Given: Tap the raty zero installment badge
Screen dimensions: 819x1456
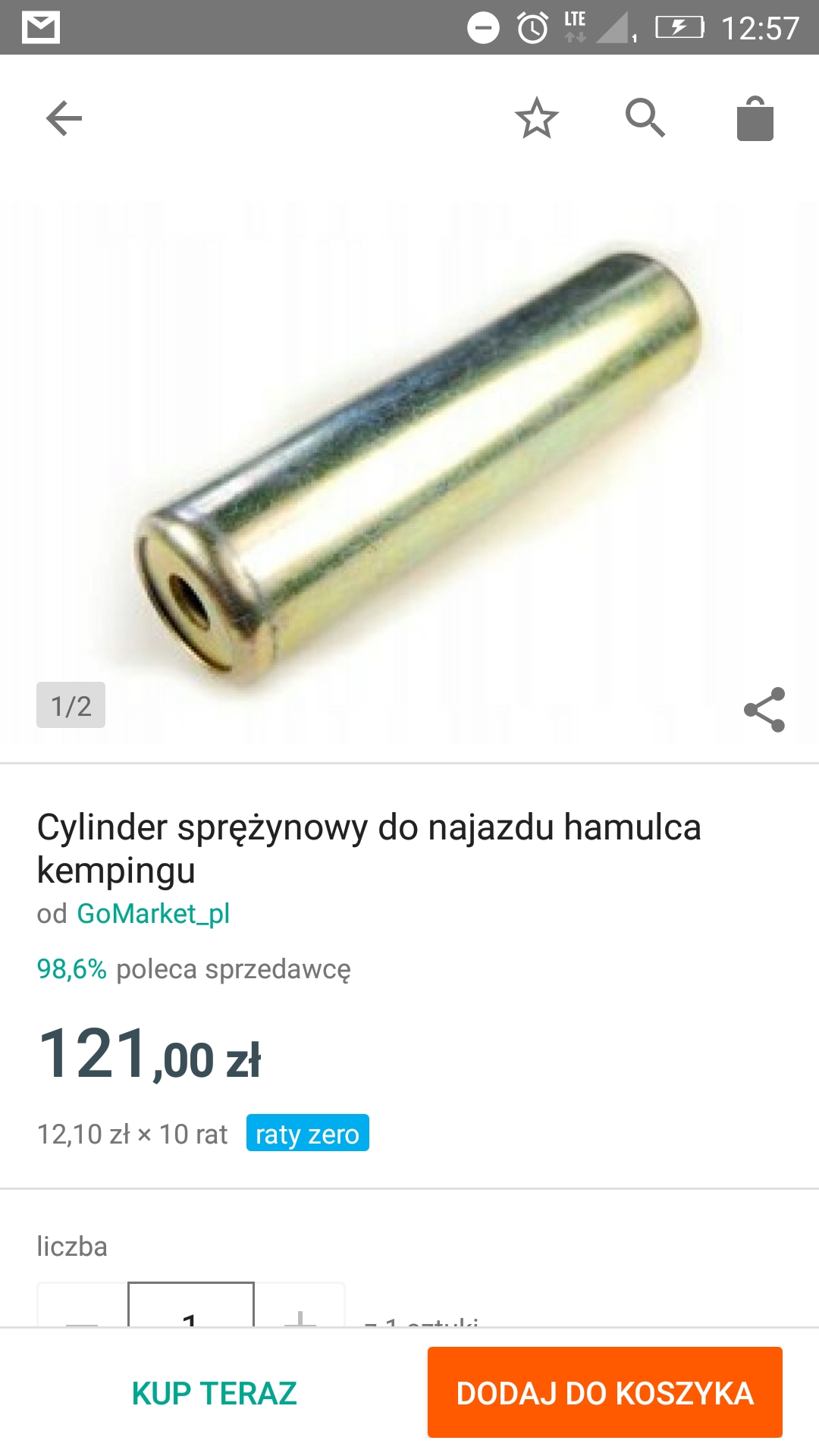Looking at the screenshot, I should tap(308, 1133).
